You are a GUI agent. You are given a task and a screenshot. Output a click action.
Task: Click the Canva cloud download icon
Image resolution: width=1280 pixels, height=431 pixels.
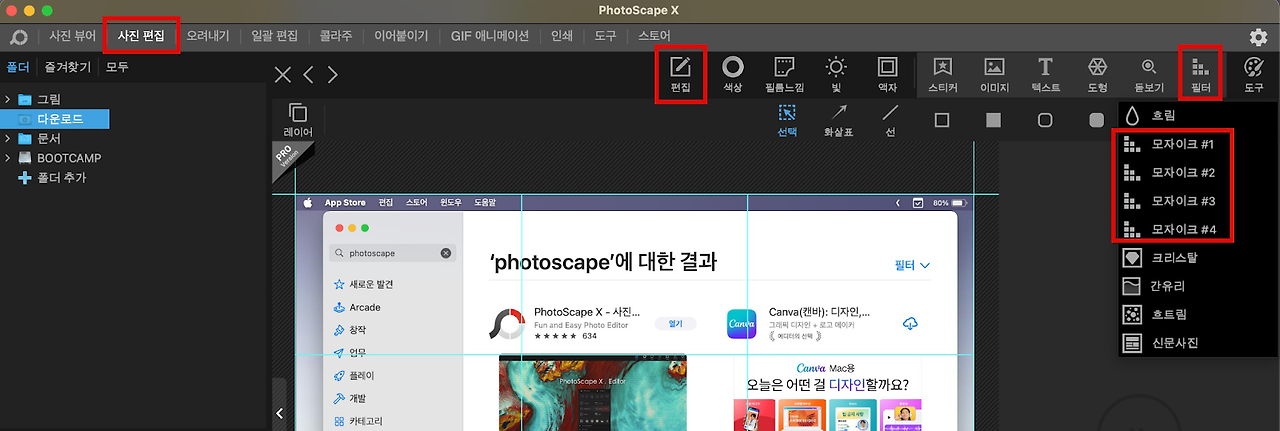[x=910, y=324]
